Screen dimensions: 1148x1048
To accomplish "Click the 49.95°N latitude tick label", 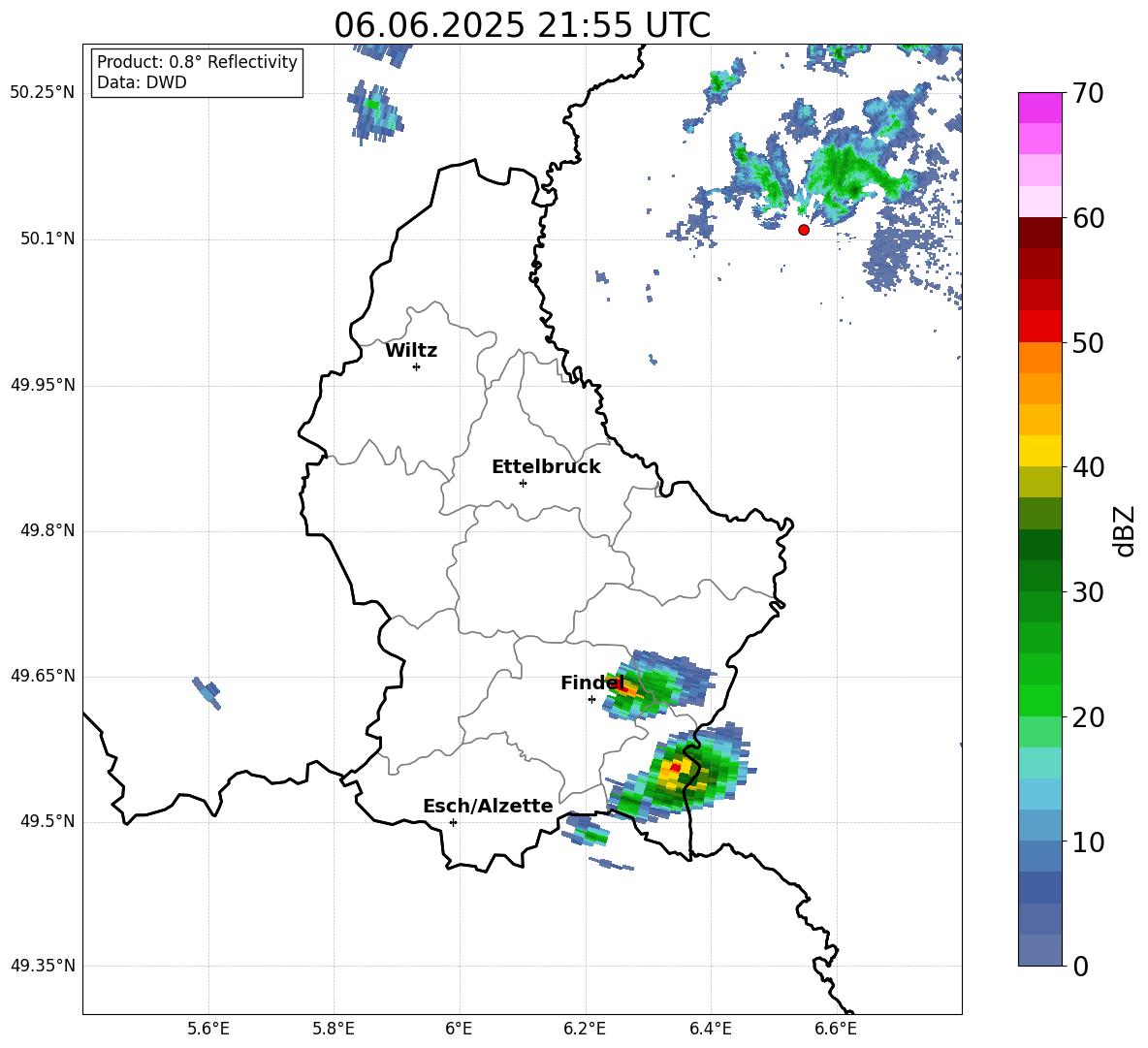I will 43,385.
